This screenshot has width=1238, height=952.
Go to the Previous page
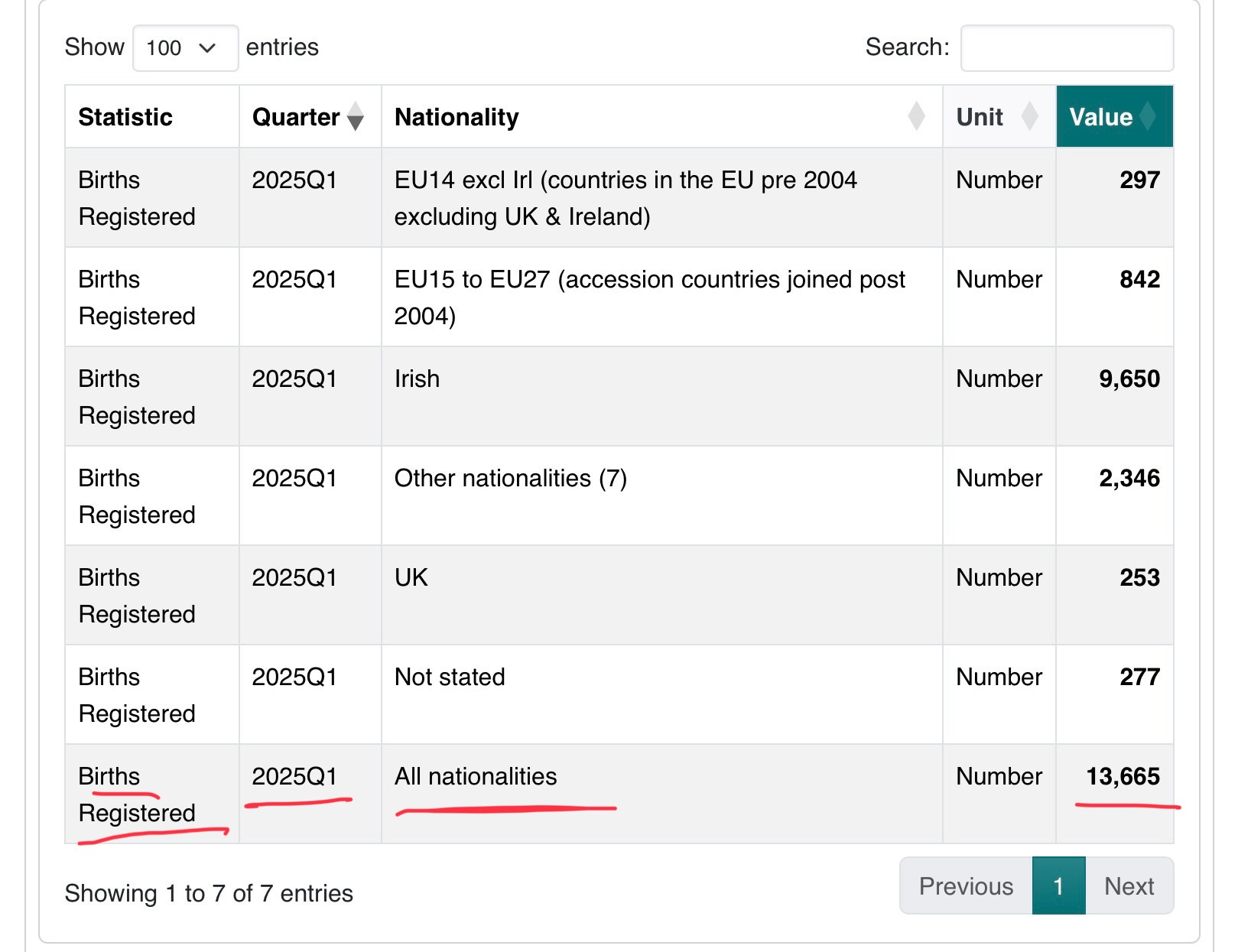[x=966, y=886]
